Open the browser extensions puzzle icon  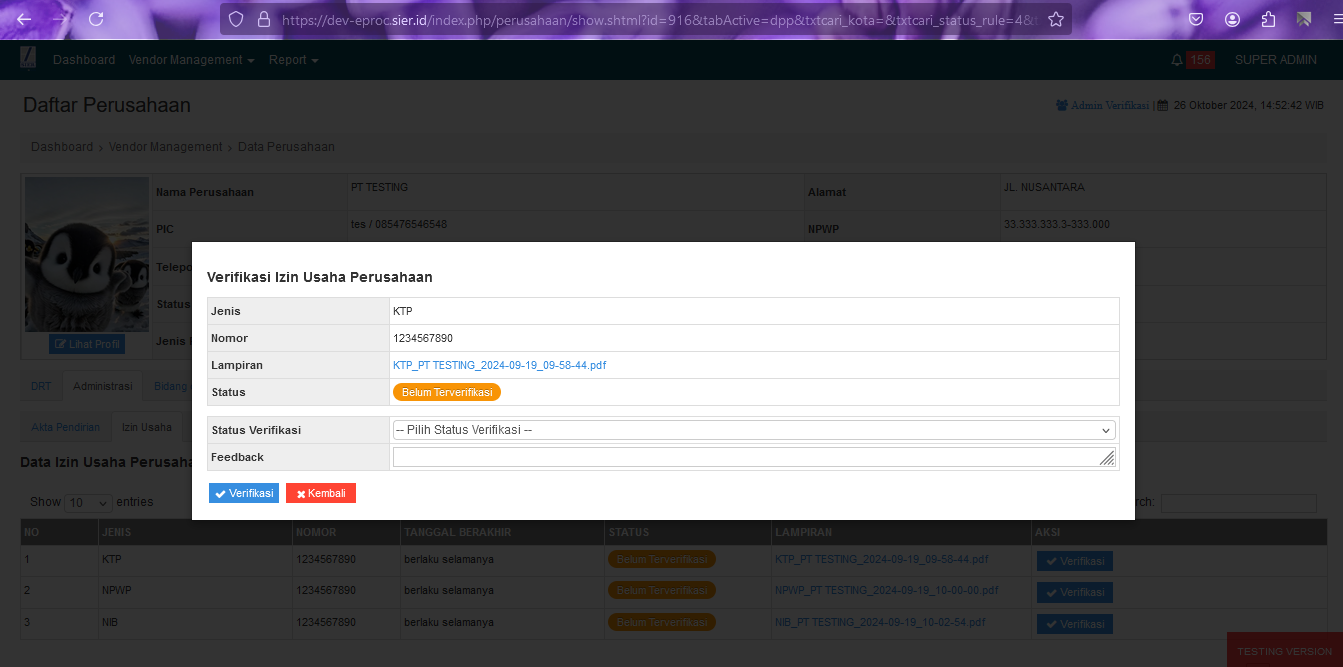tap(1268, 19)
